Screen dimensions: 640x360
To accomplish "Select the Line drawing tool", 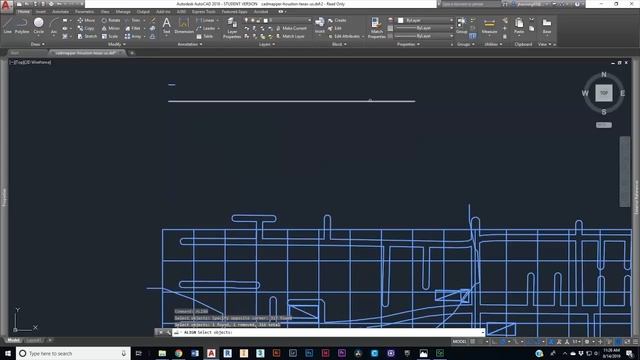I will 8,26.
